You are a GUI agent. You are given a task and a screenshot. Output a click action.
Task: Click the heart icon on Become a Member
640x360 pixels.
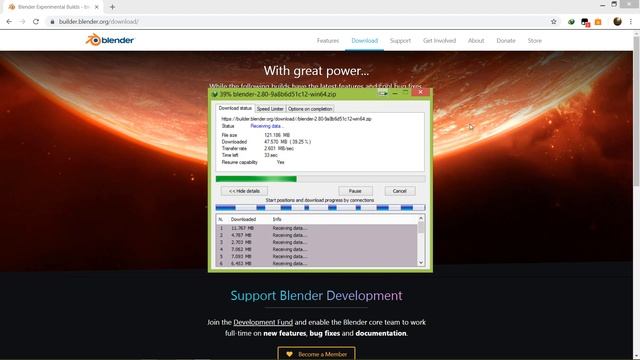289,354
